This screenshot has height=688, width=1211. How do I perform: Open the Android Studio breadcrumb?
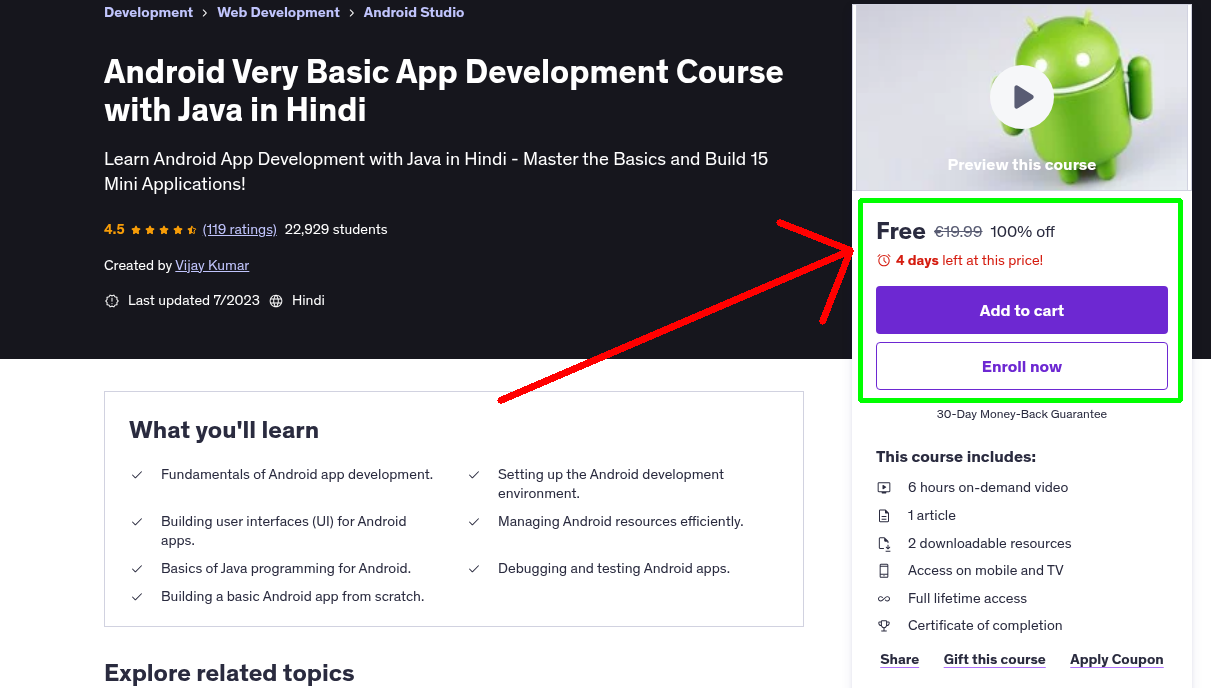[414, 12]
